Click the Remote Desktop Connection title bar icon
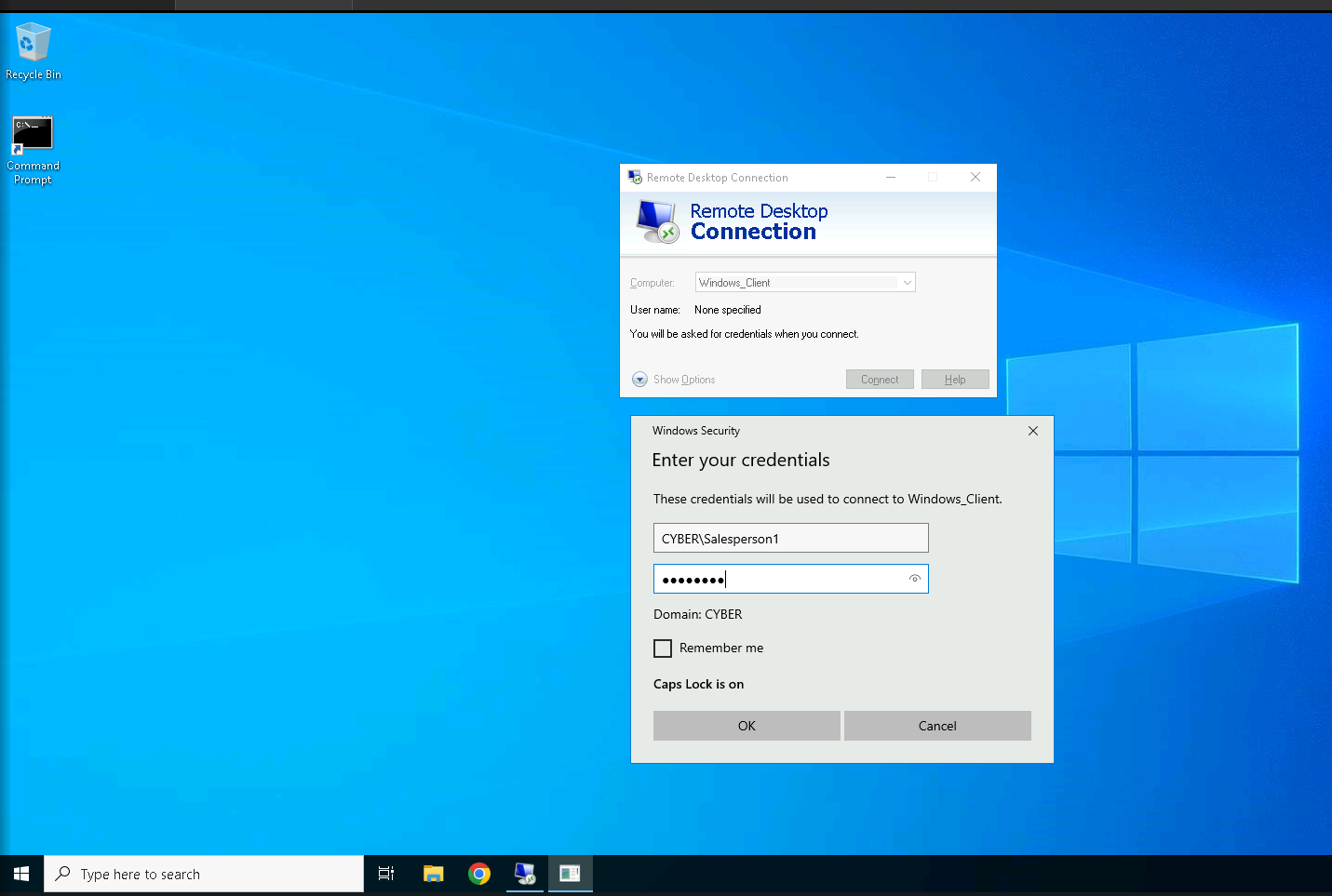1332x896 pixels. click(635, 177)
